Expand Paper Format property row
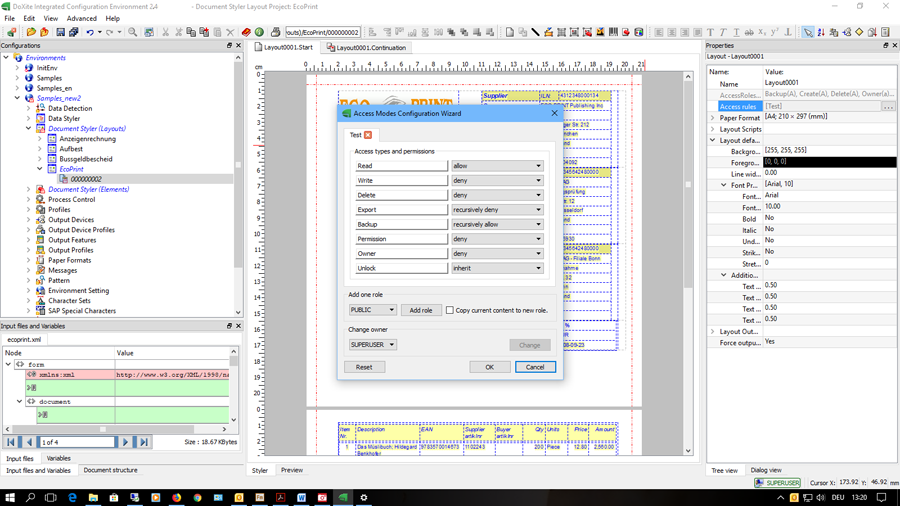This screenshot has height=506, width=900. (x=713, y=117)
